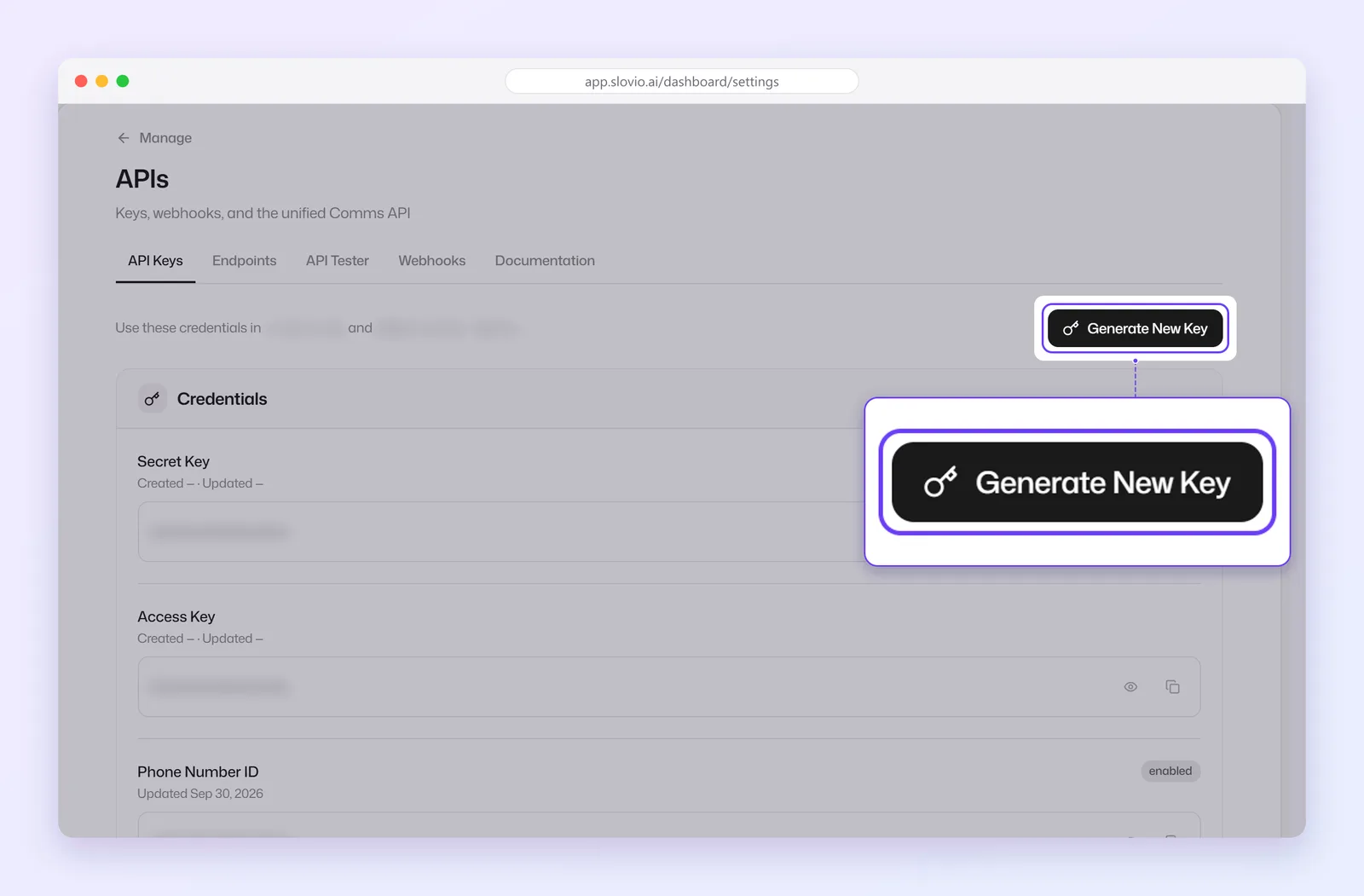1364x896 pixels.
Task: Open the Manage back link
Action: tap(165, 138)
